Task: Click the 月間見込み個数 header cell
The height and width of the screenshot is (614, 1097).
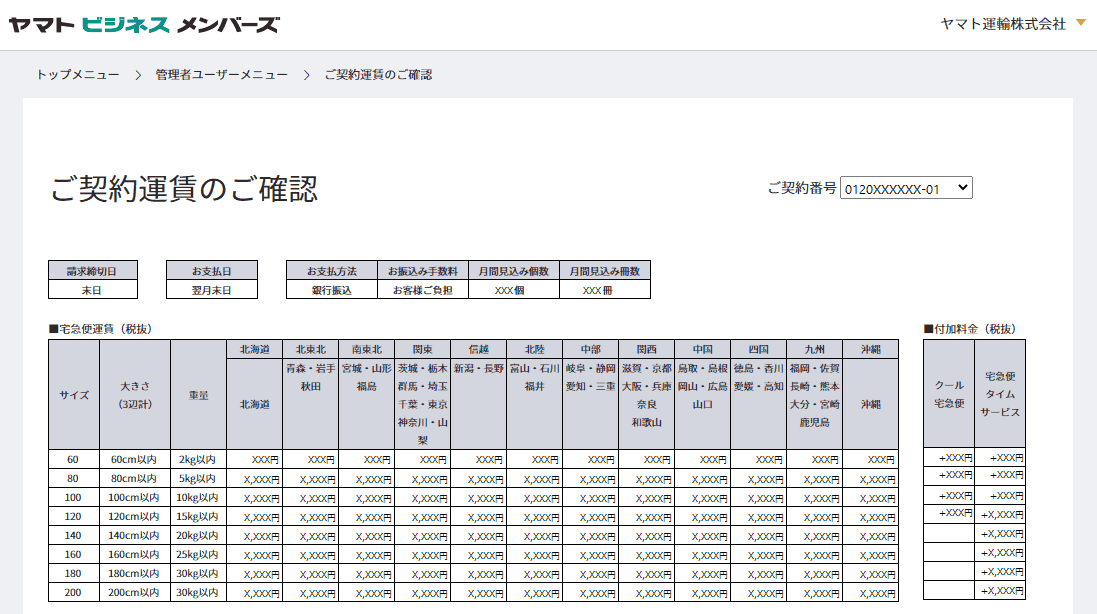Action: [x=512, y=270]
